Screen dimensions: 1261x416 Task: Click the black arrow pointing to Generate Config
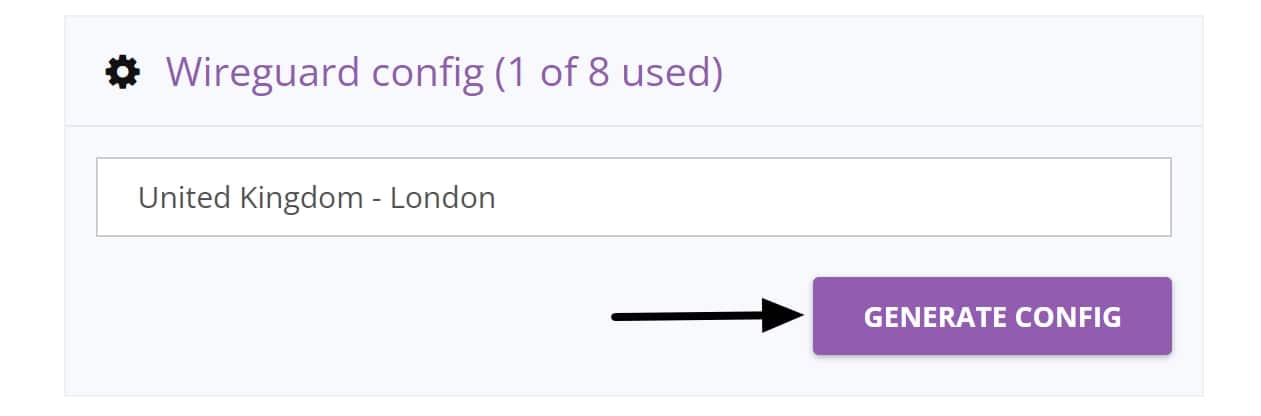(708, 316)
